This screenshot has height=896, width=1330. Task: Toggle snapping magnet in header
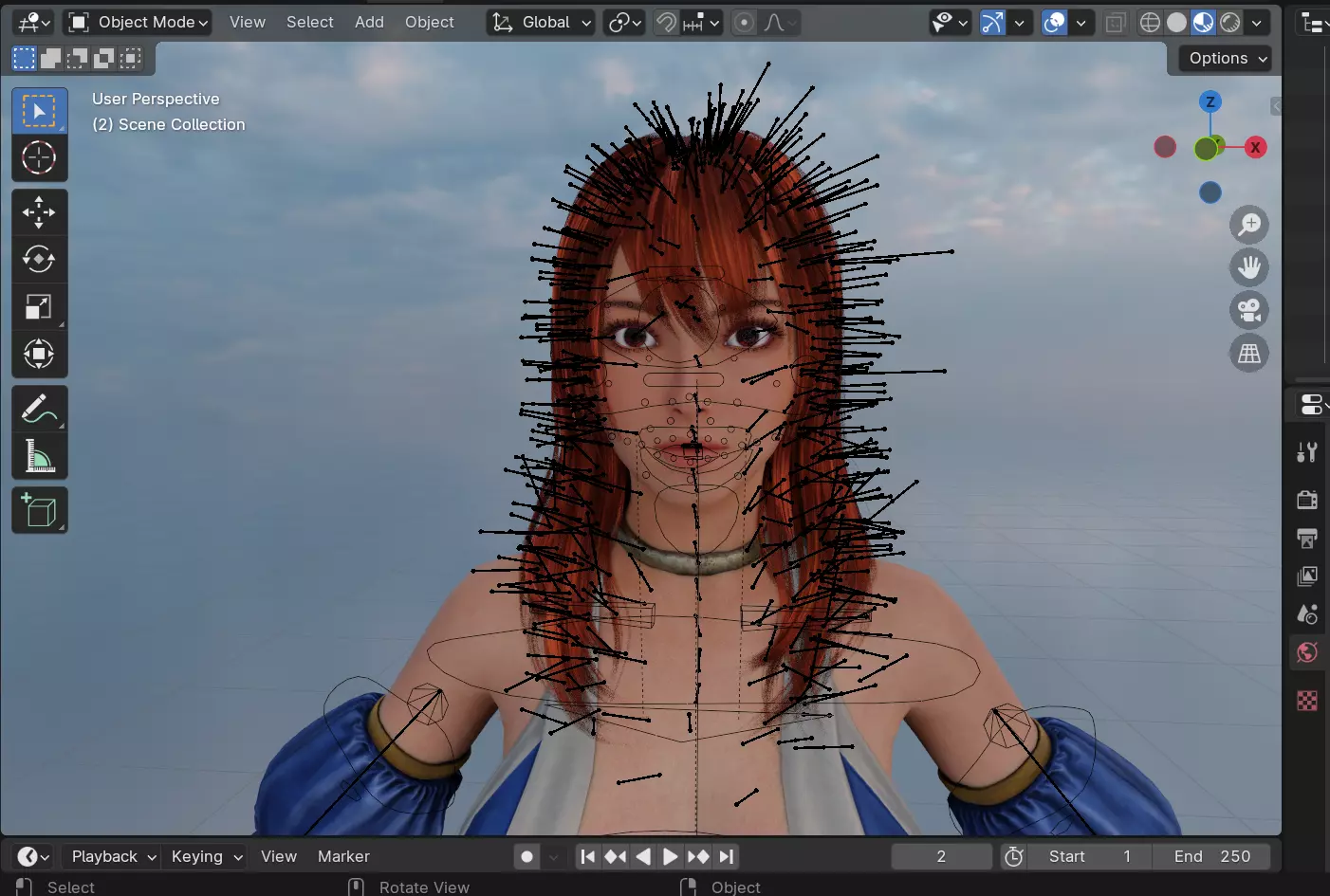pyautogui.click(x=667, y=22)
